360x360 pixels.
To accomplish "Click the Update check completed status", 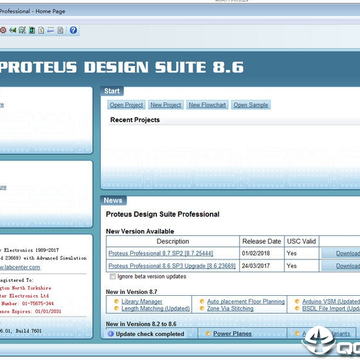I will 150,334.
